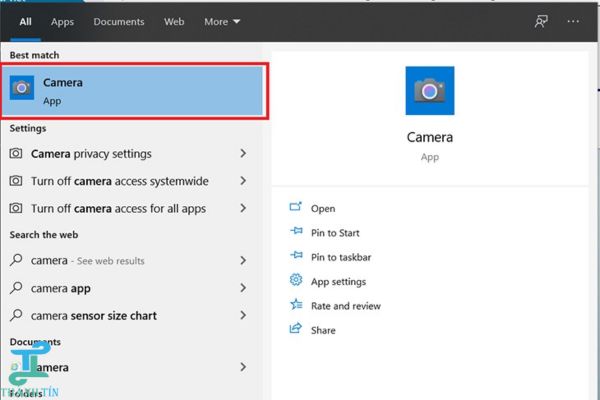Click Open in the Camera actions
The image size is (600, 400).
pyautogui.click(x=323, y=209)
